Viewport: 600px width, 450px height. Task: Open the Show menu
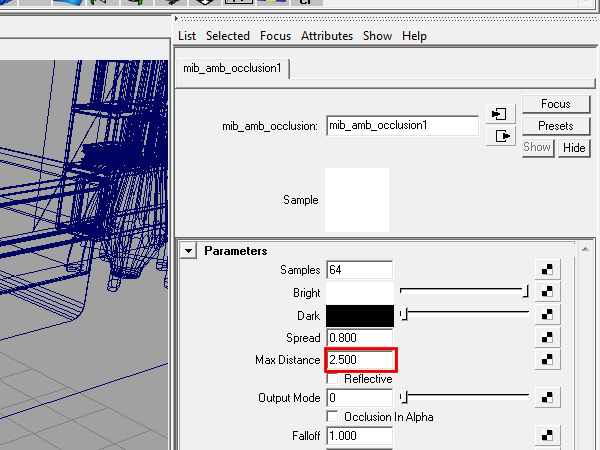click(377, 36)
